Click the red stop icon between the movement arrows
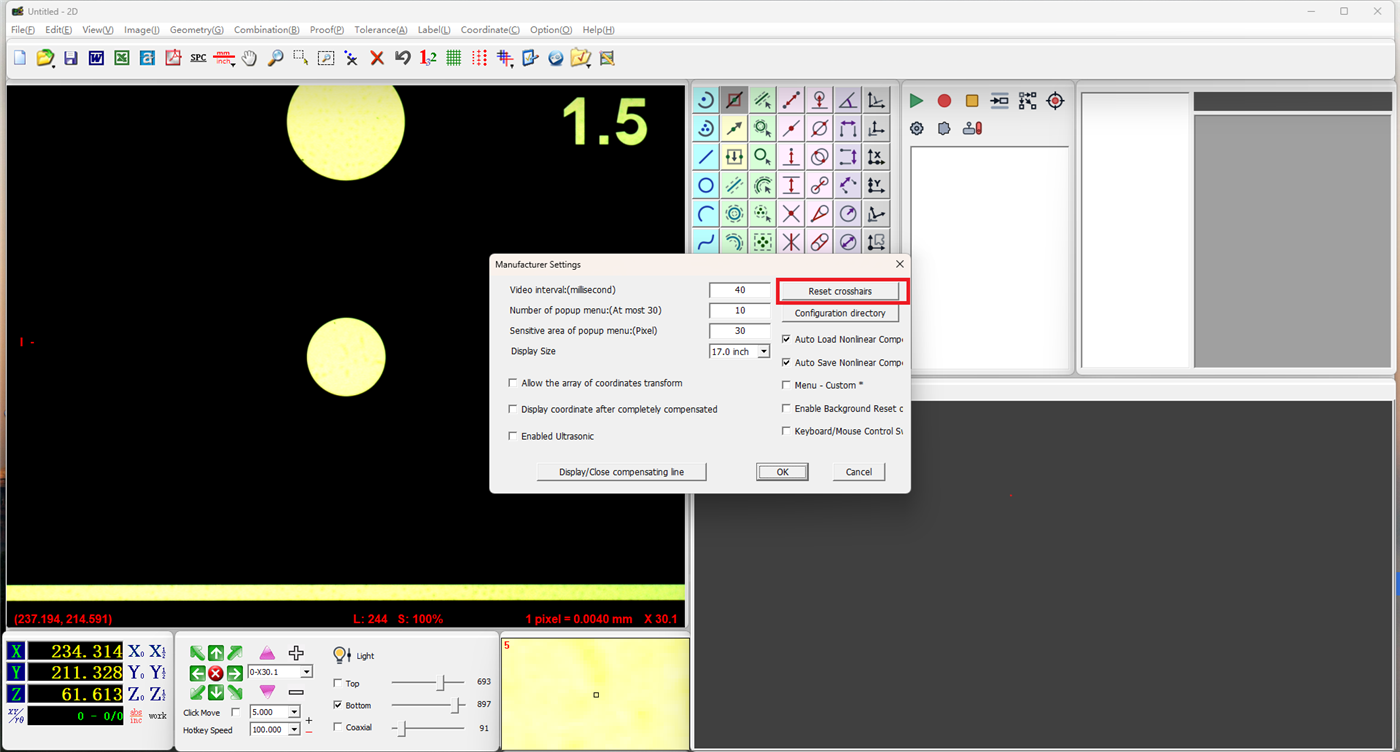 point(216,673)
